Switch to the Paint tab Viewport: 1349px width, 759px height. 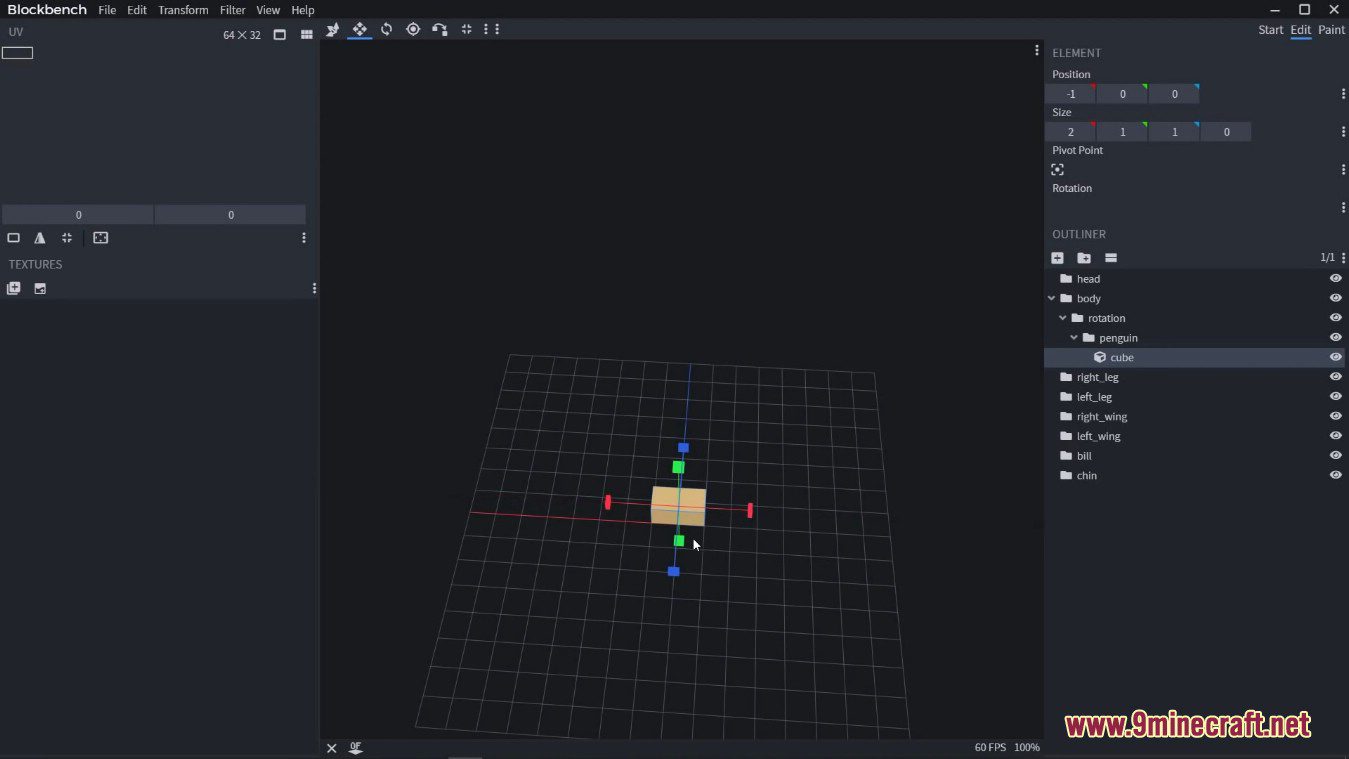tap(1331, 29)
